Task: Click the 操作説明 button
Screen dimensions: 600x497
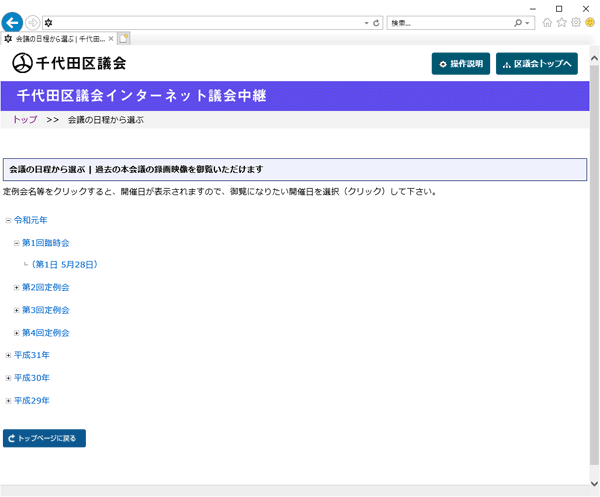Action: point(461,64)
